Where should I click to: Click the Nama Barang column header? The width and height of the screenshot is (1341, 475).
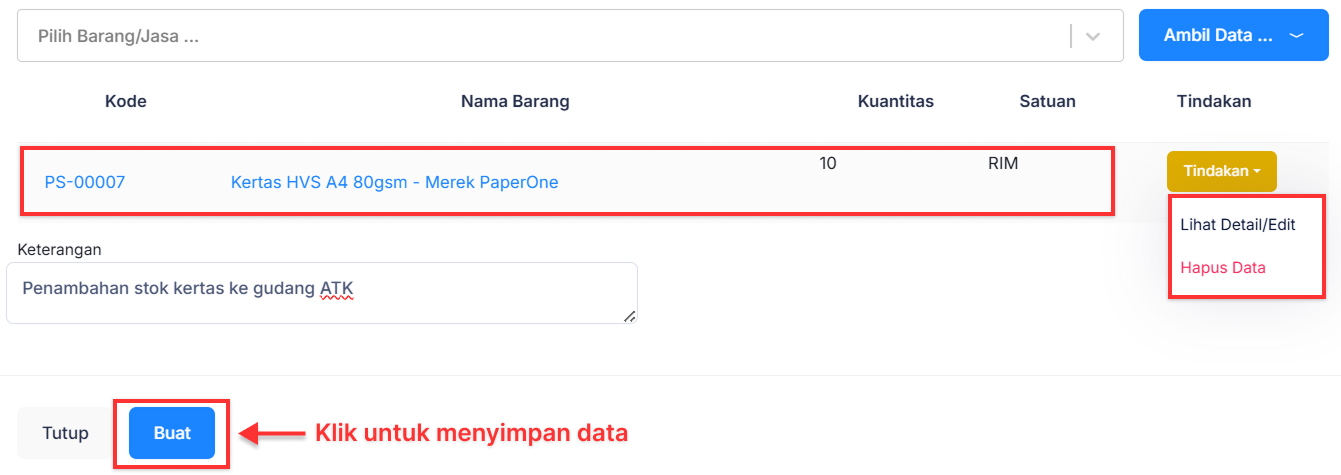[x=515, y=101]
